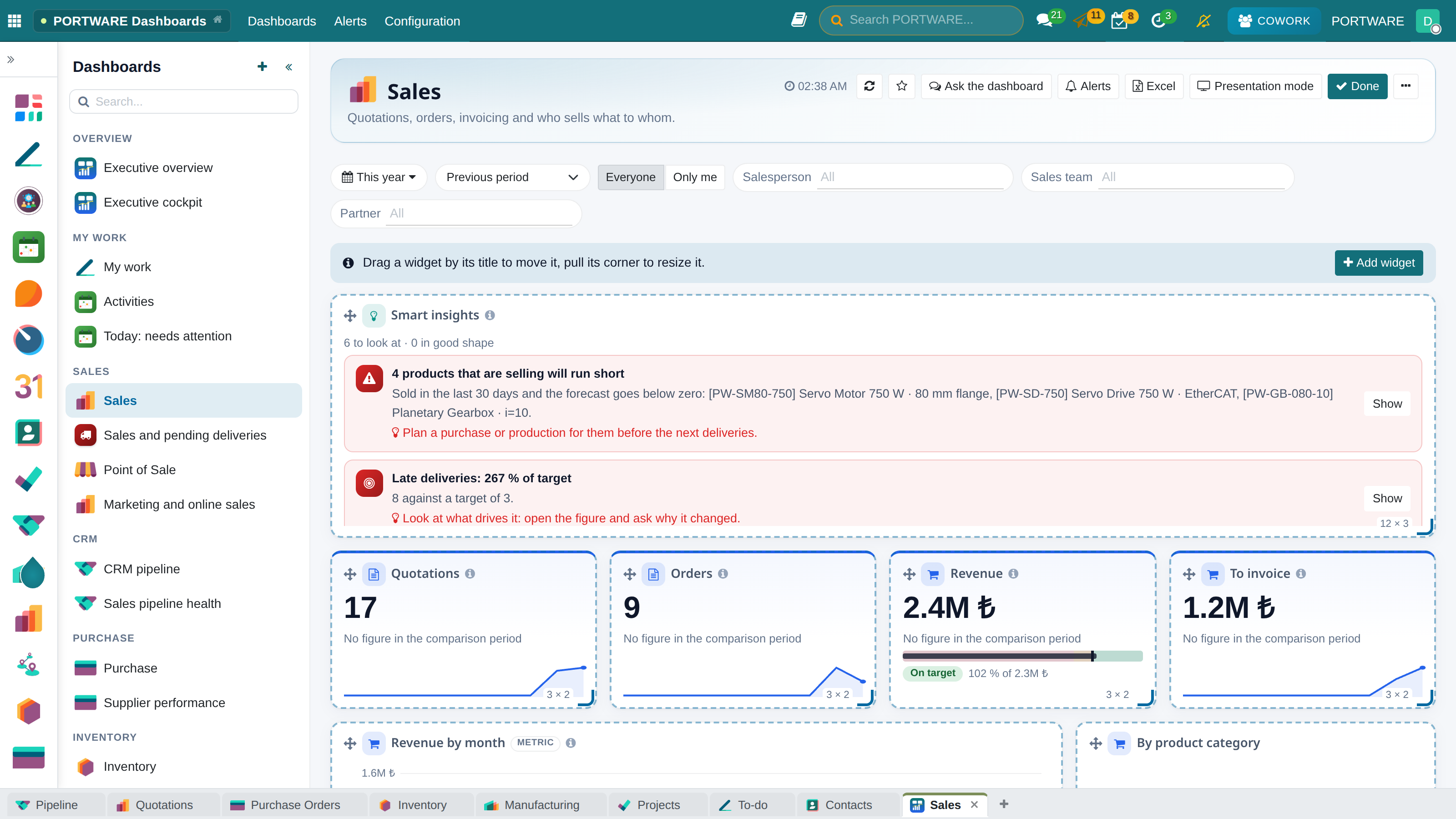The height and width of the screenshot is (819, 1456).
Task: Click the Search PORTWARE field
Action: 921,20
